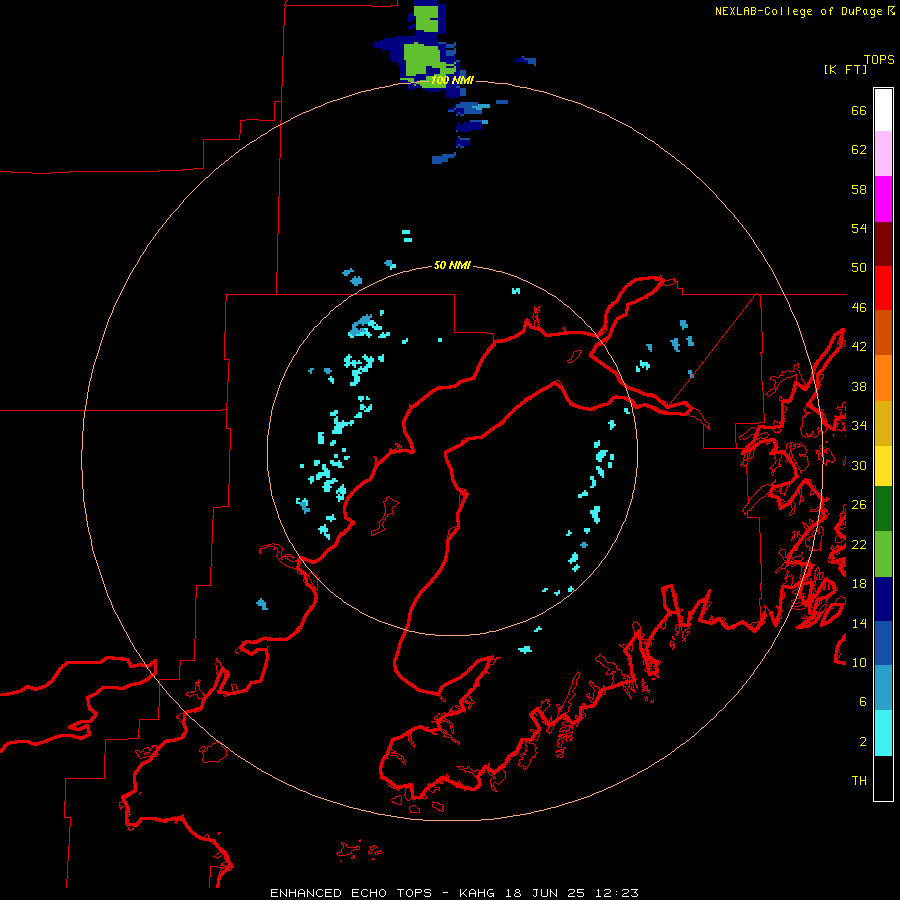Pick the cyan legend swatch
This screenshot has height=900, width=900.
point(883,733)
